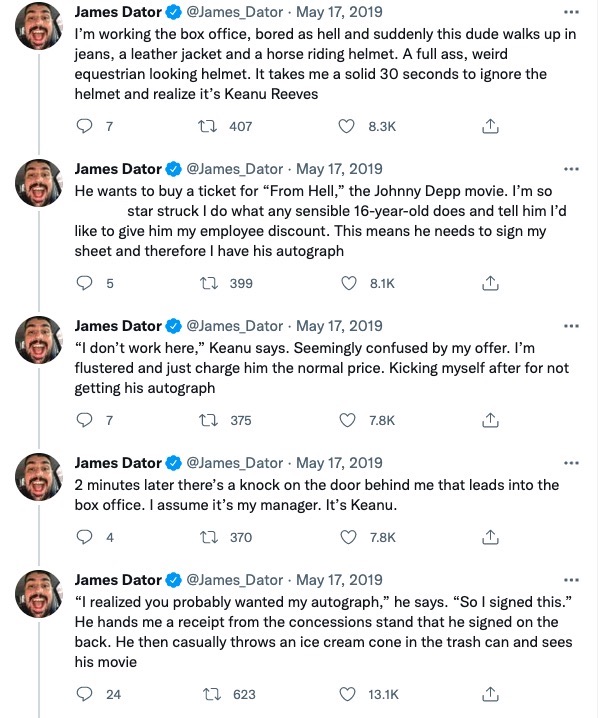
Task: Retweet the final tweet with 623 retweets
Action: pyautogui.click(x=212, y=694)
